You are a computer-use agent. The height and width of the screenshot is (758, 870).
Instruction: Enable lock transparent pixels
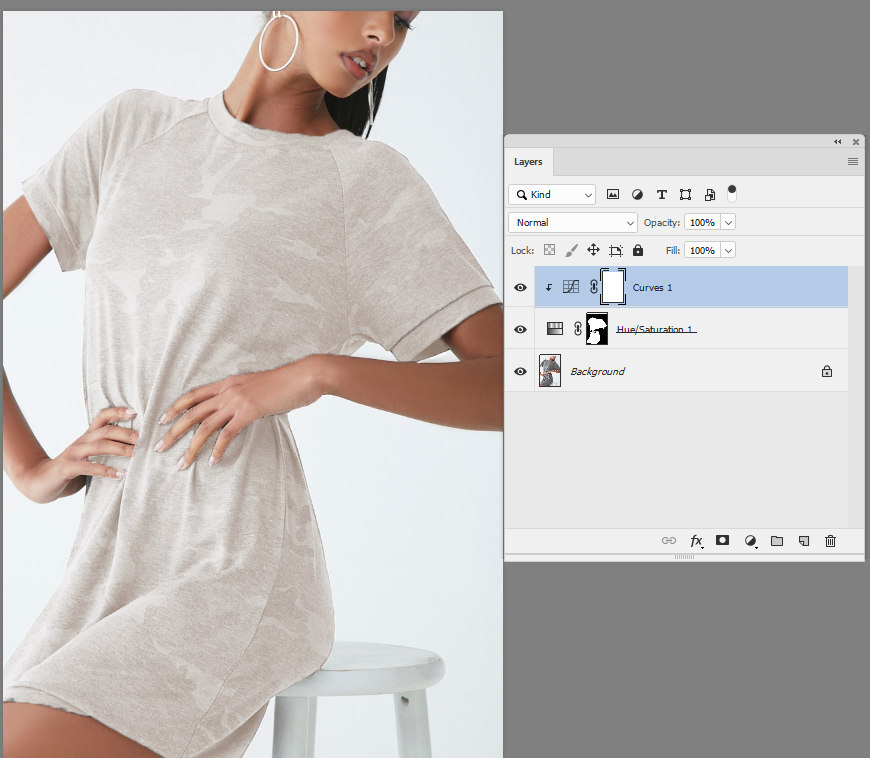(548, 250)
